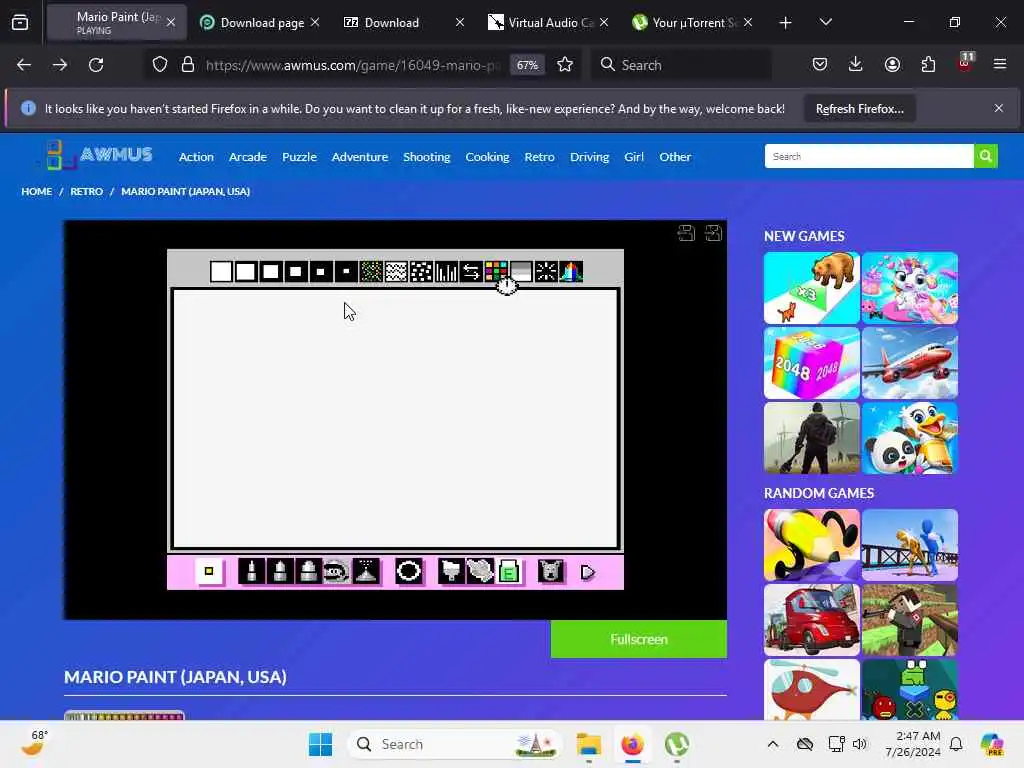Toggle bookmark star for this page
This screenshot has width=1024, height=768.
[565, 65]
